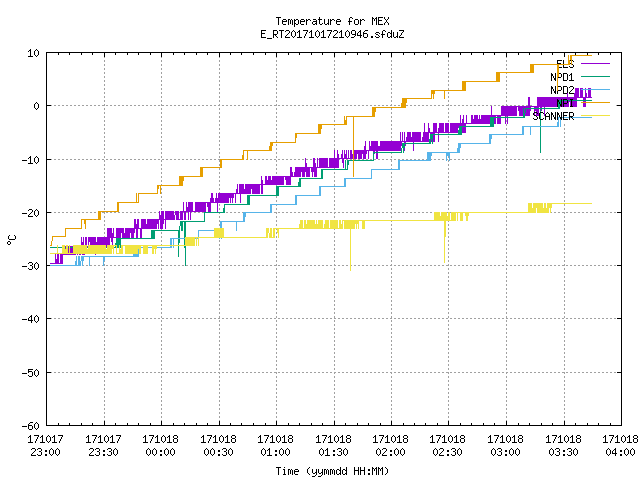Click the x-axis tick 171018 01:30
The width and height of the screenshot is (640, 480).
click(333, 445)
